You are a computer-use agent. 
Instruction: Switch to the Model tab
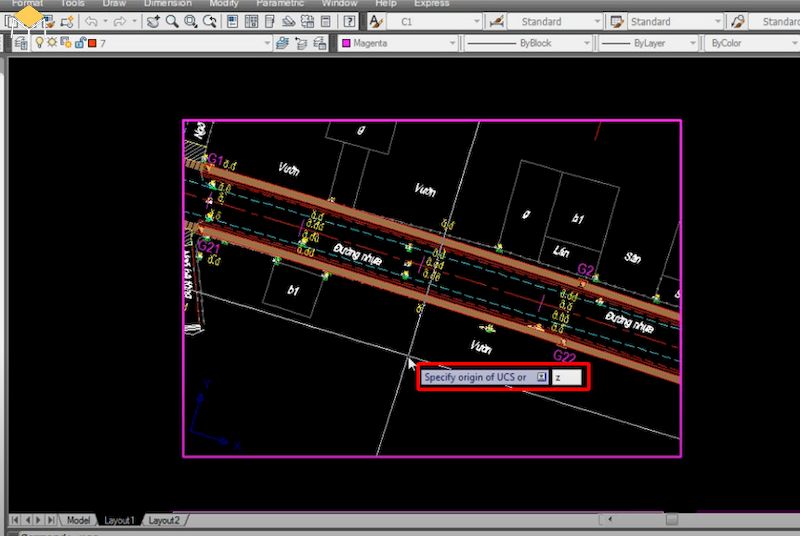[78, 520]
